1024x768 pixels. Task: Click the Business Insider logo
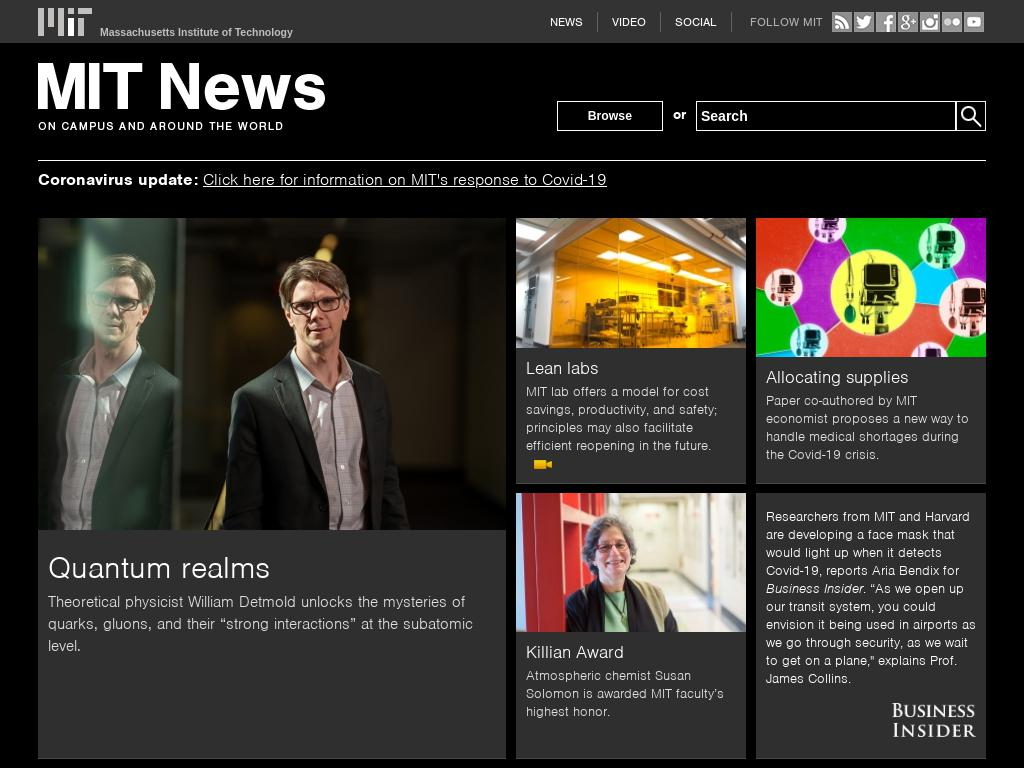tap(933, 720)
